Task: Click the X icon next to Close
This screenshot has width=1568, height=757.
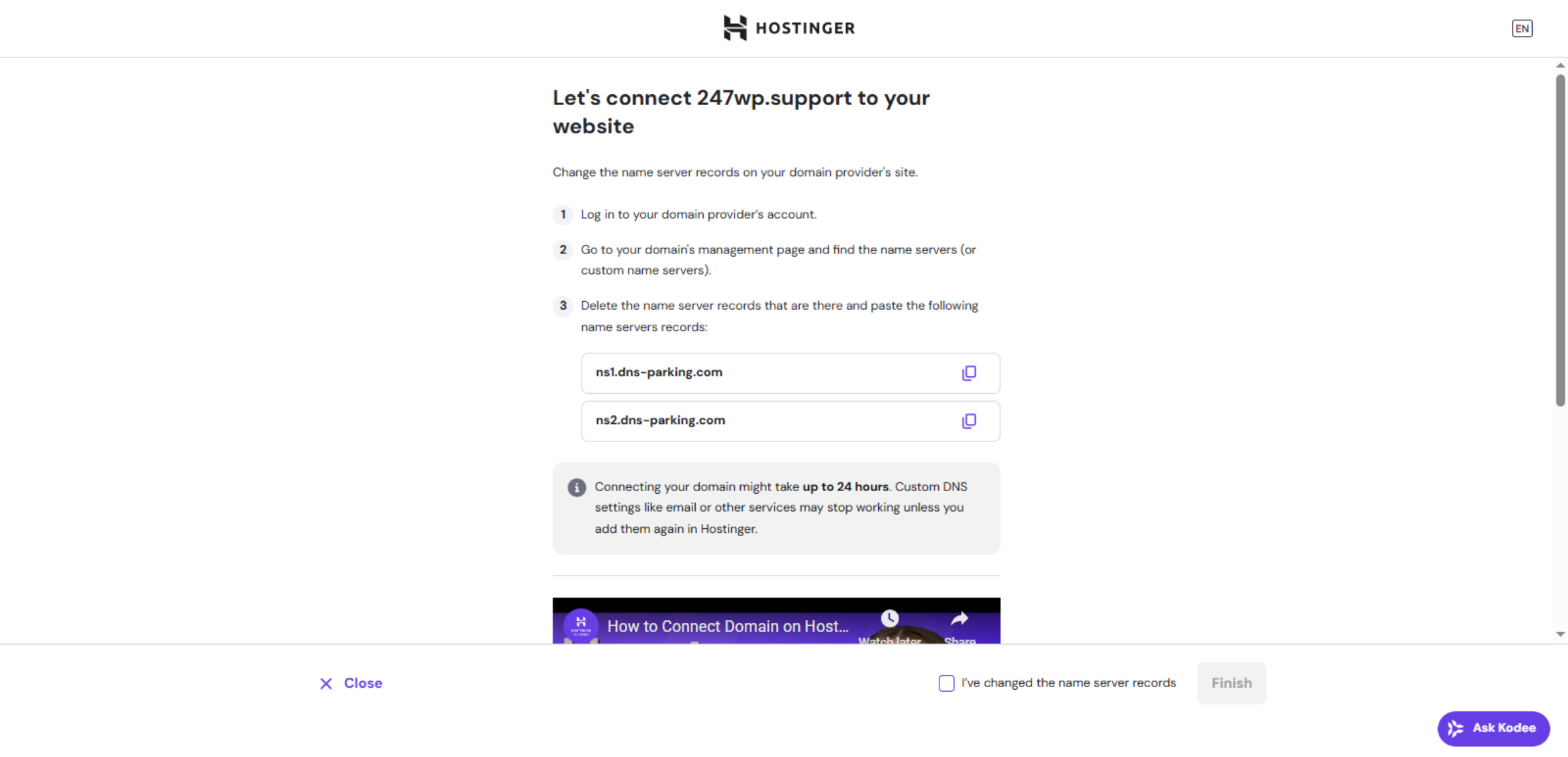Action: point(327,683)
